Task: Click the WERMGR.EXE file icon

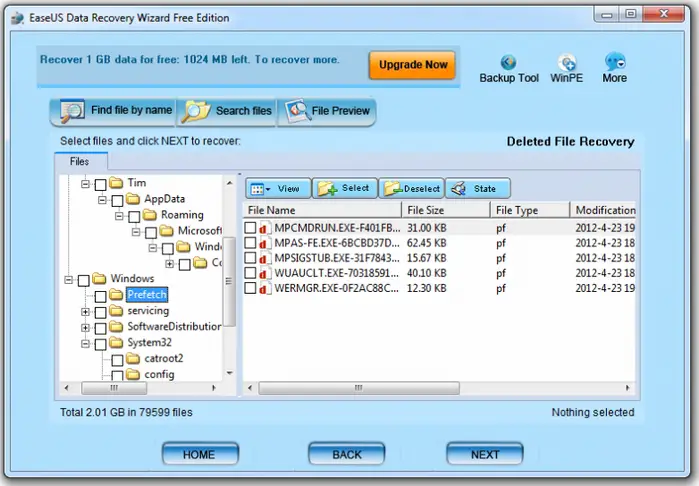Action: (265, 288)
